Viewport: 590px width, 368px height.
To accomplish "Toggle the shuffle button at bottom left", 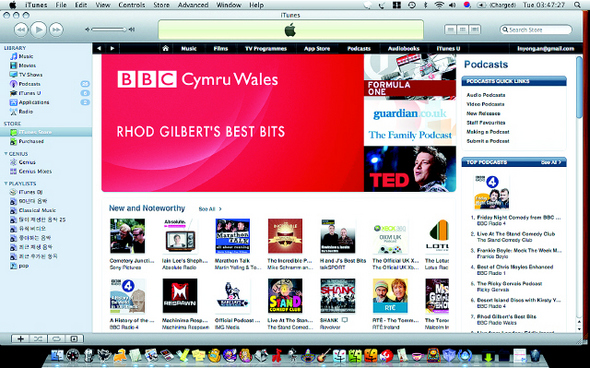I will (x=38, y=339).
